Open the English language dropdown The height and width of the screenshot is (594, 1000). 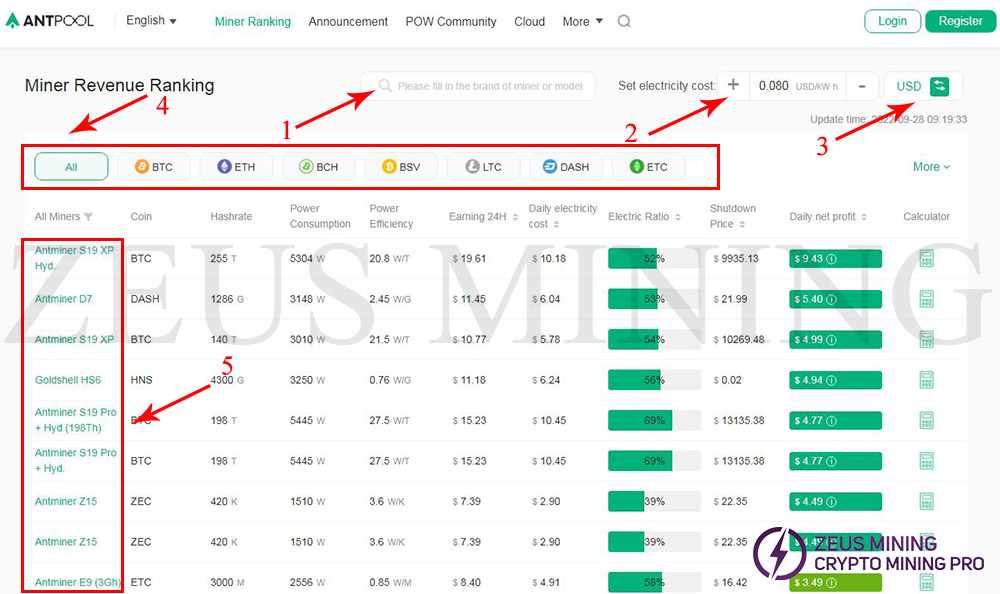151,21
